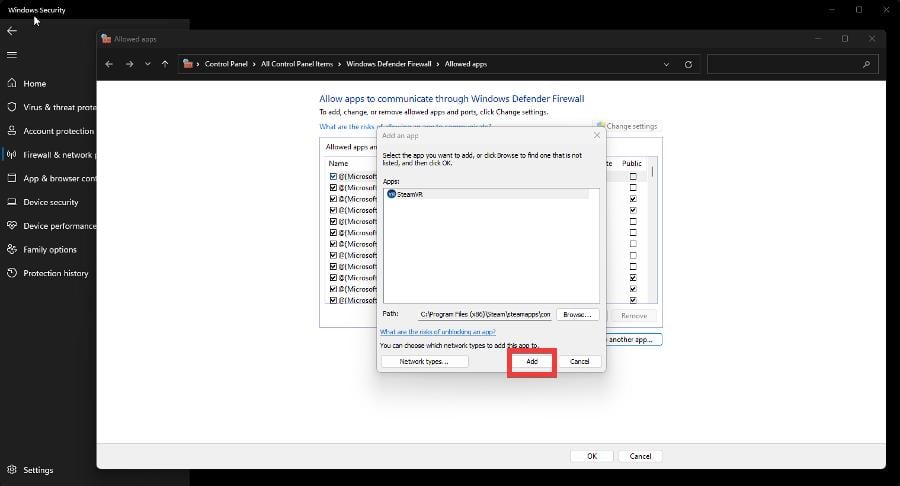This screenshot has height=486, width=900.
Task: Click the Firewall antenna icon
Action: tap(12, 154)
